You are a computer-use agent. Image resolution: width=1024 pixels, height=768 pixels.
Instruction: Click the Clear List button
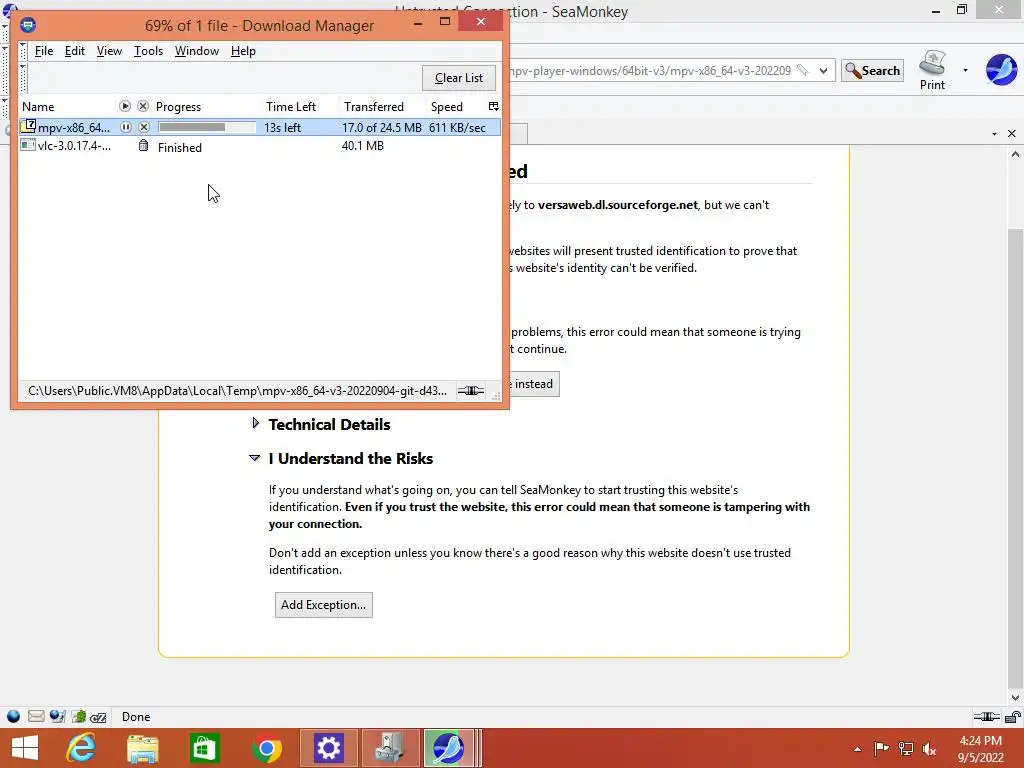pos(458,78)
